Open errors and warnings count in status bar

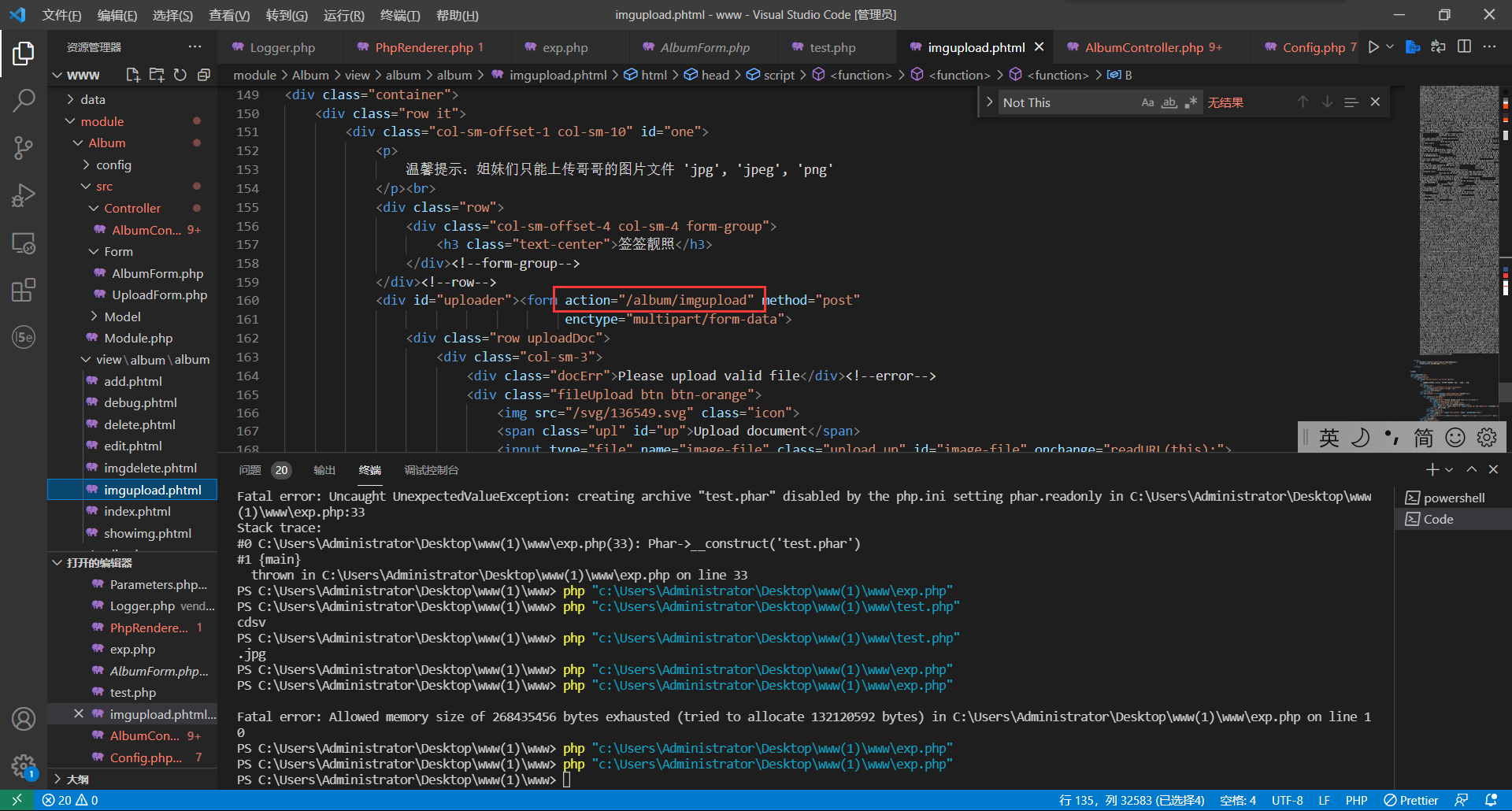coord(70,800)
